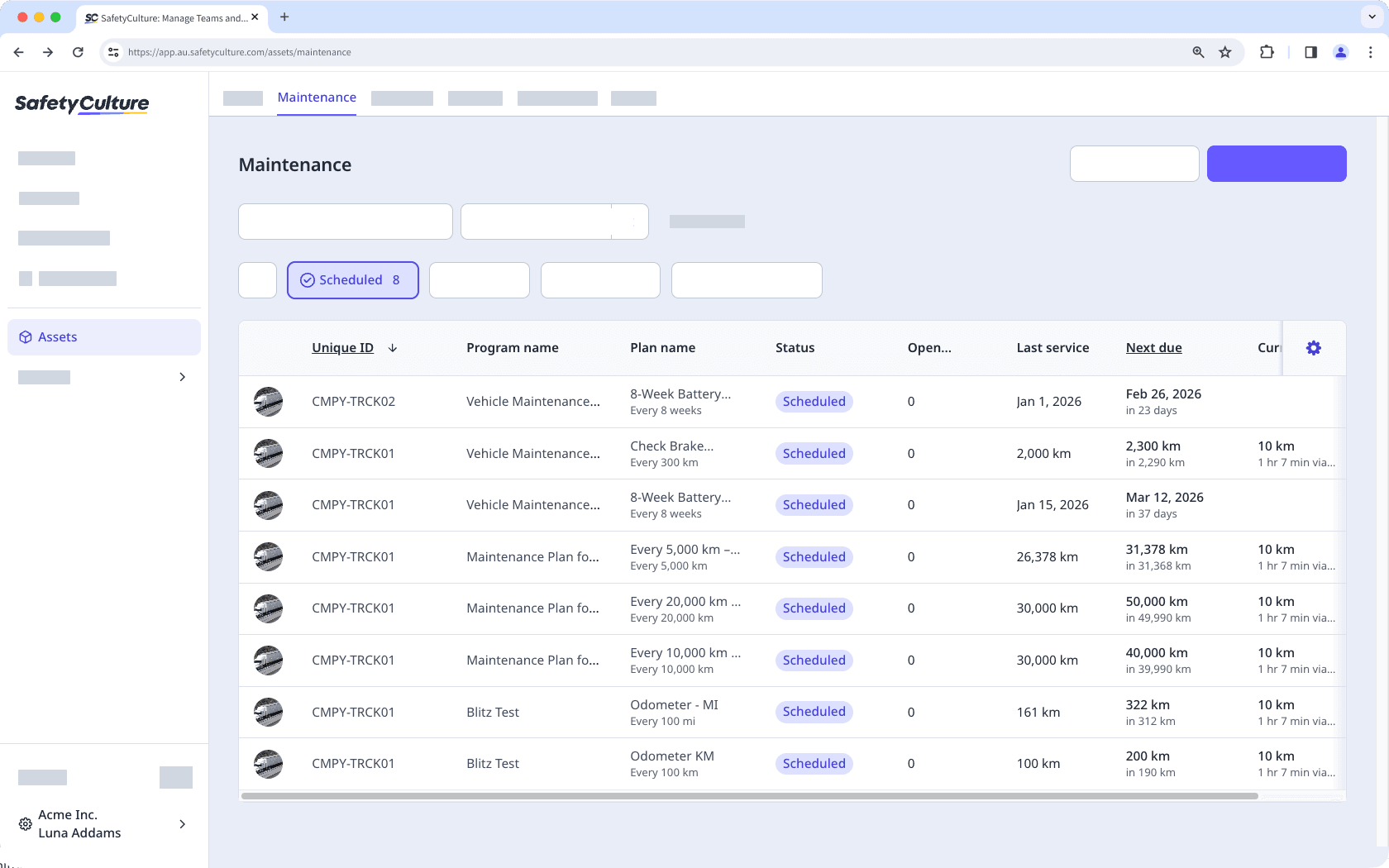Expand the collapsed sidebar item chevron

[x=182, y=377]
